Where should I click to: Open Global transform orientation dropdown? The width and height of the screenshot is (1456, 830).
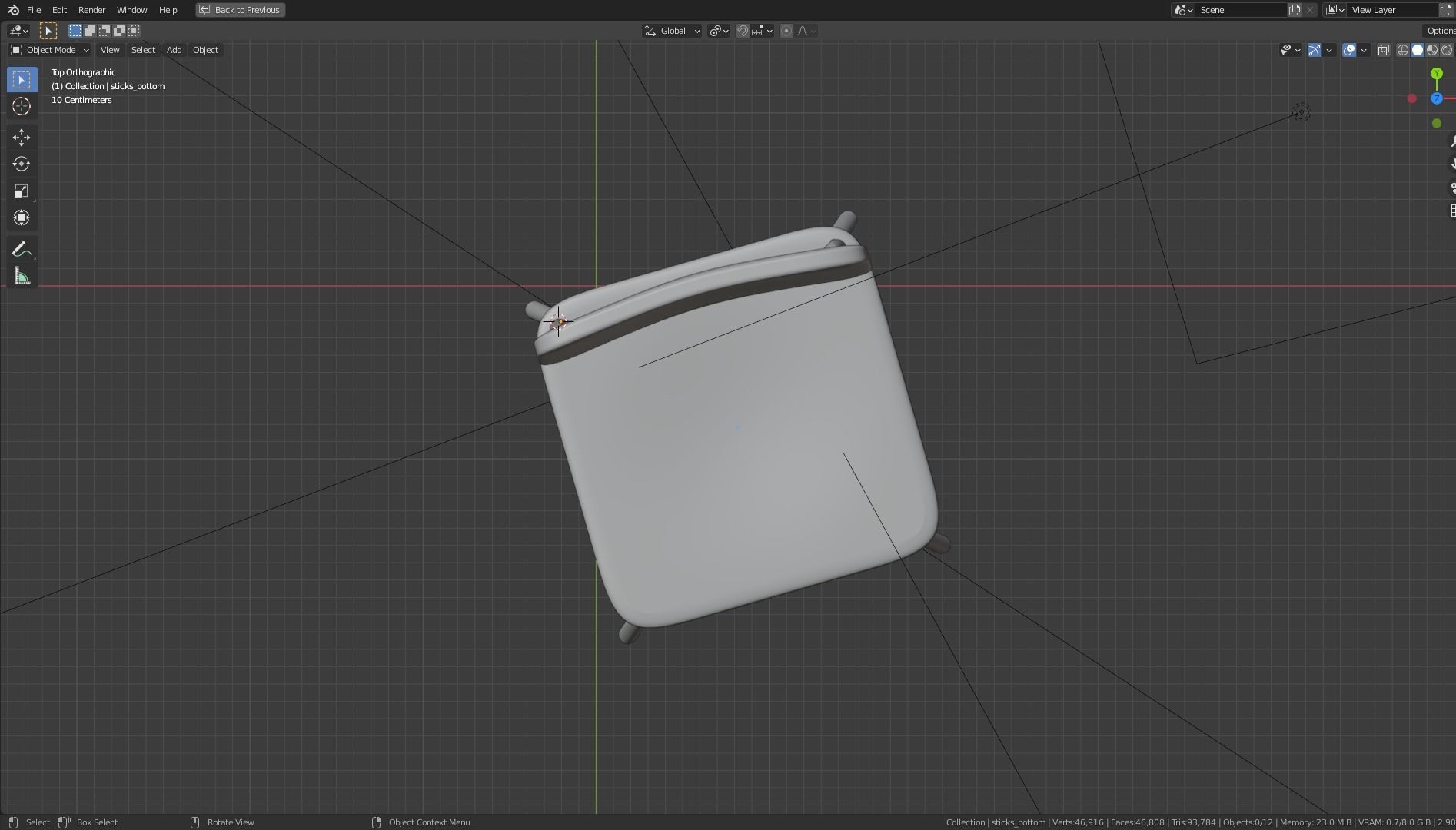point(672,31)
